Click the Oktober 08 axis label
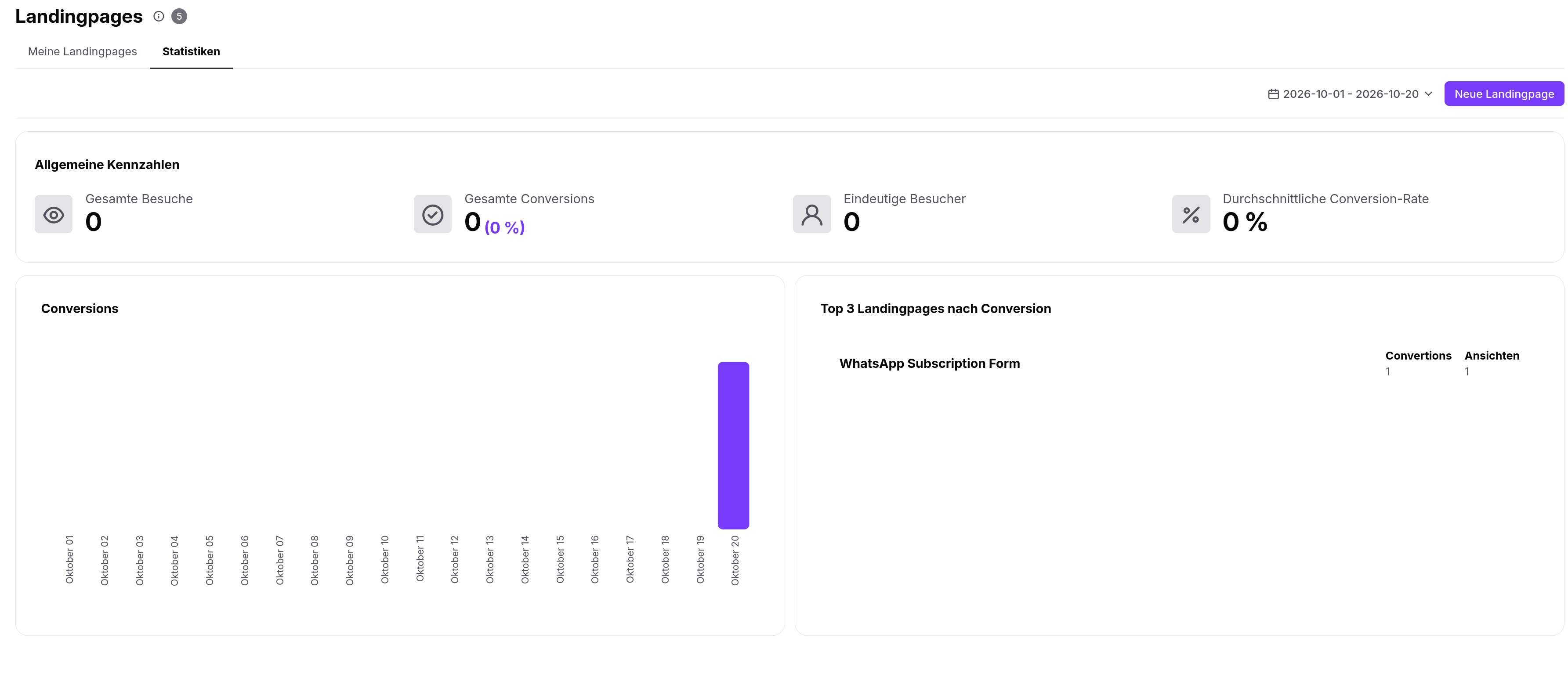The height and width of the screenshot is (684, 1568). tap(315, 561)
